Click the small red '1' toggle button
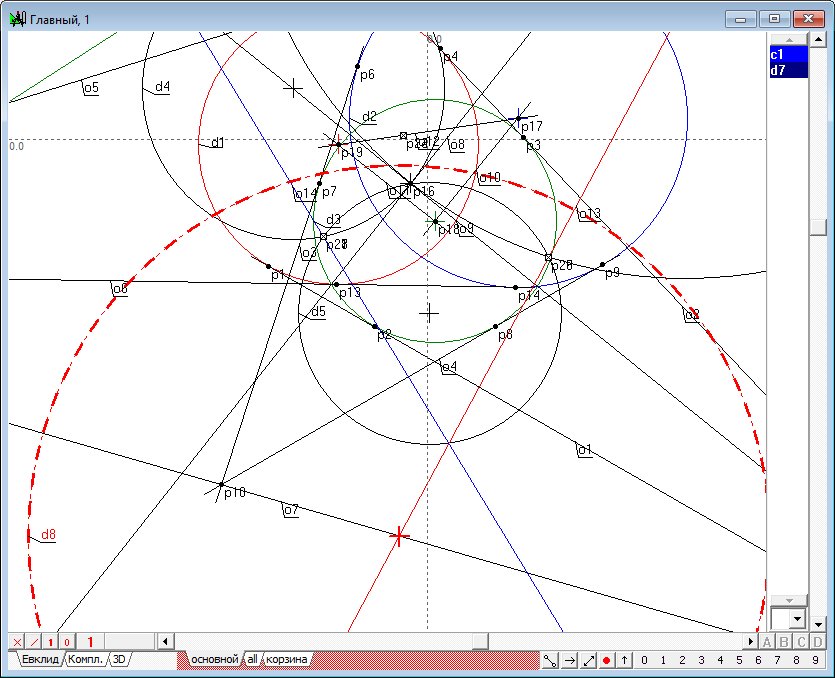 pyautogui.click(x=51, y=642)
